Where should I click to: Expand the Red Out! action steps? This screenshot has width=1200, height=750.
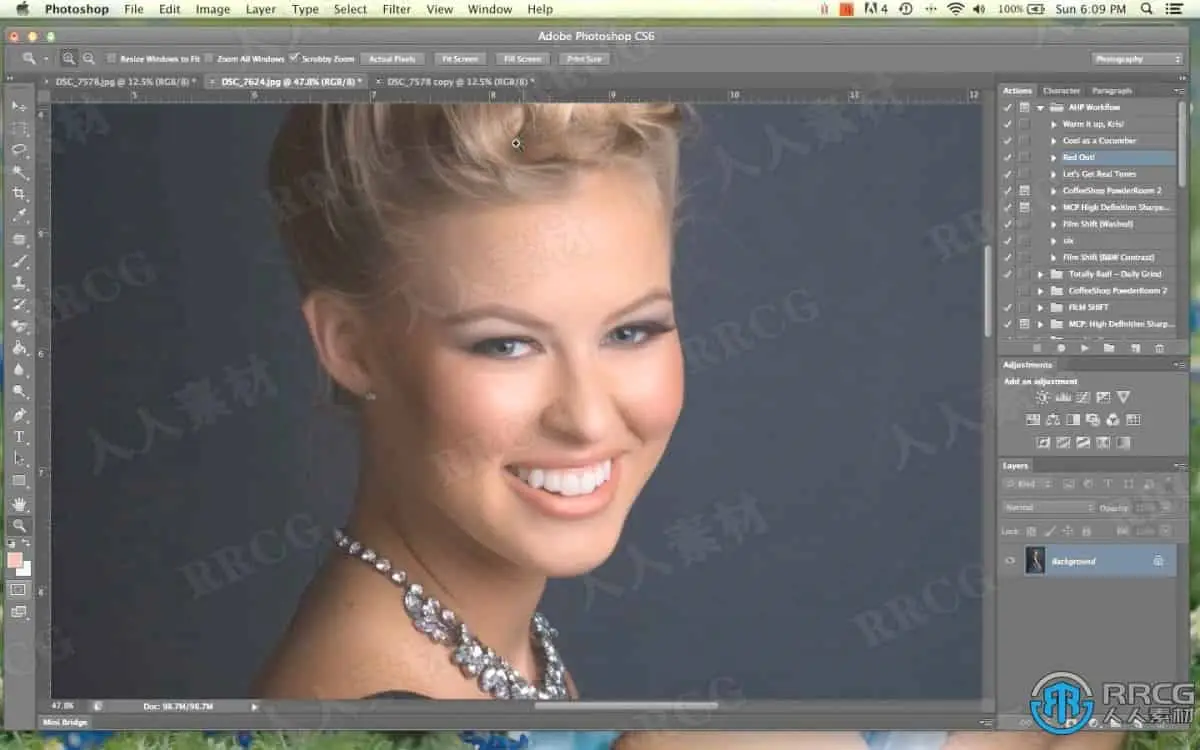(x=1054, y=157)
